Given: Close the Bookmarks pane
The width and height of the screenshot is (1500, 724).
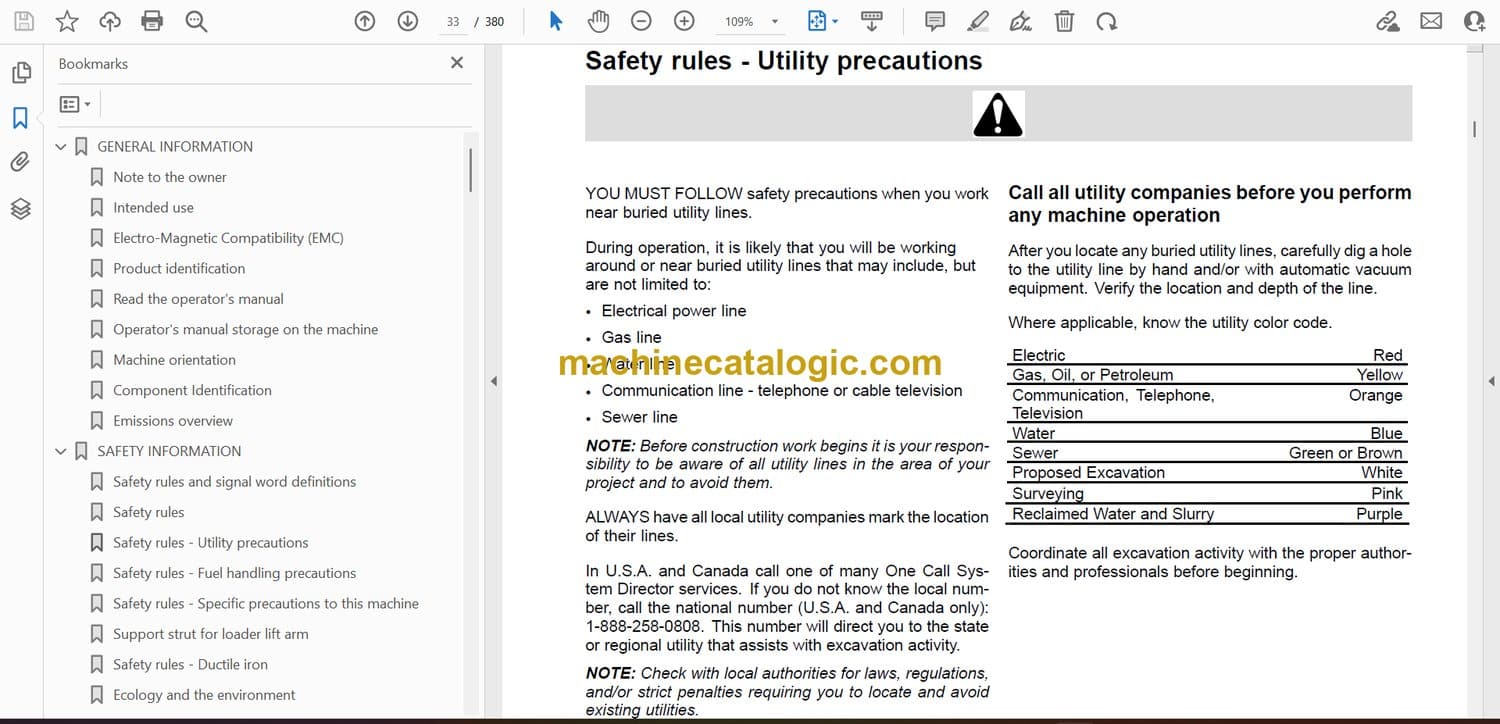Looking at the screenshot, I should [x=457, y=63].
